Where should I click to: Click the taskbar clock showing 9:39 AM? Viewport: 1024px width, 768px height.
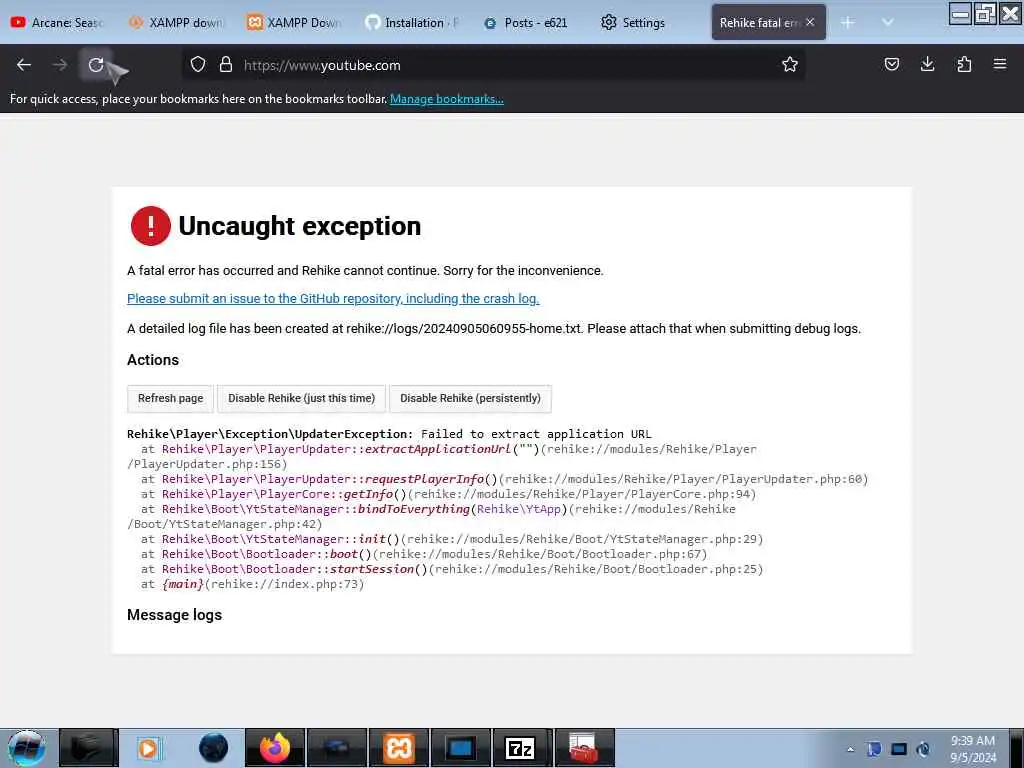click(972, 749)
